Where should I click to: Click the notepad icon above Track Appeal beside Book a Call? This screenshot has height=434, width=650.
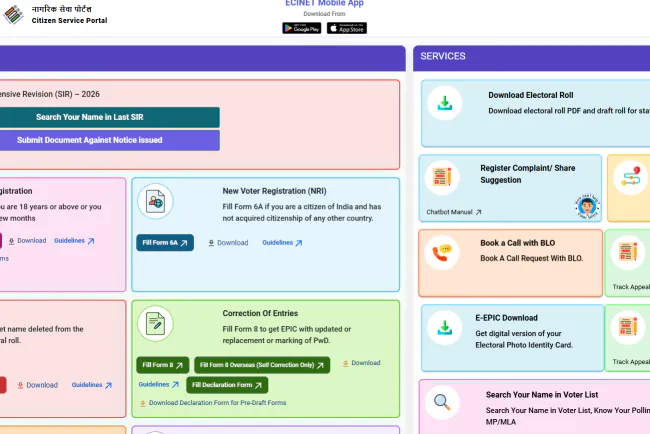628,252
